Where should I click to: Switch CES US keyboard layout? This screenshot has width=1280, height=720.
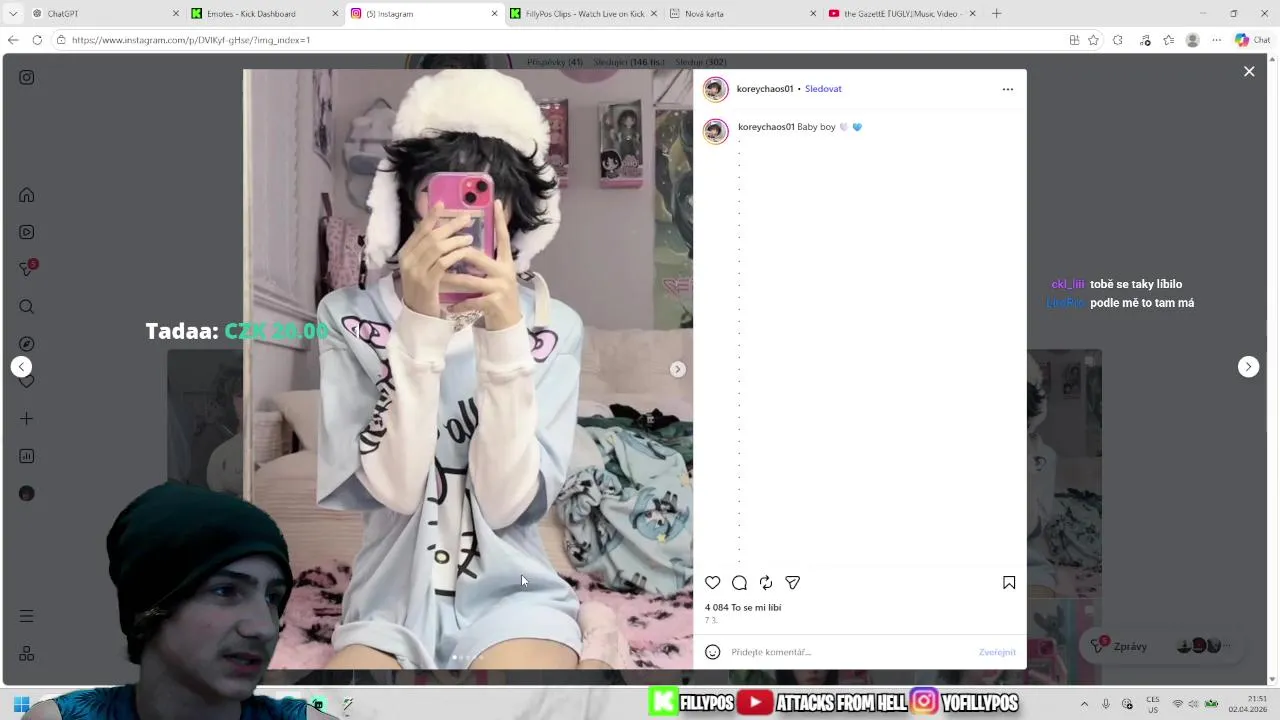click(1153, 704)
